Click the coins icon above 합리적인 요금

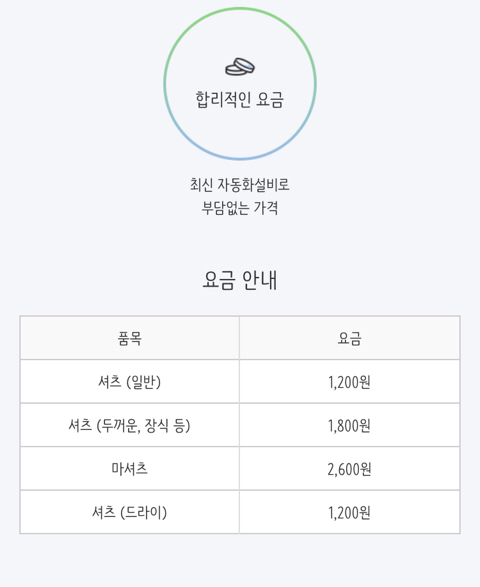(240, 67)
